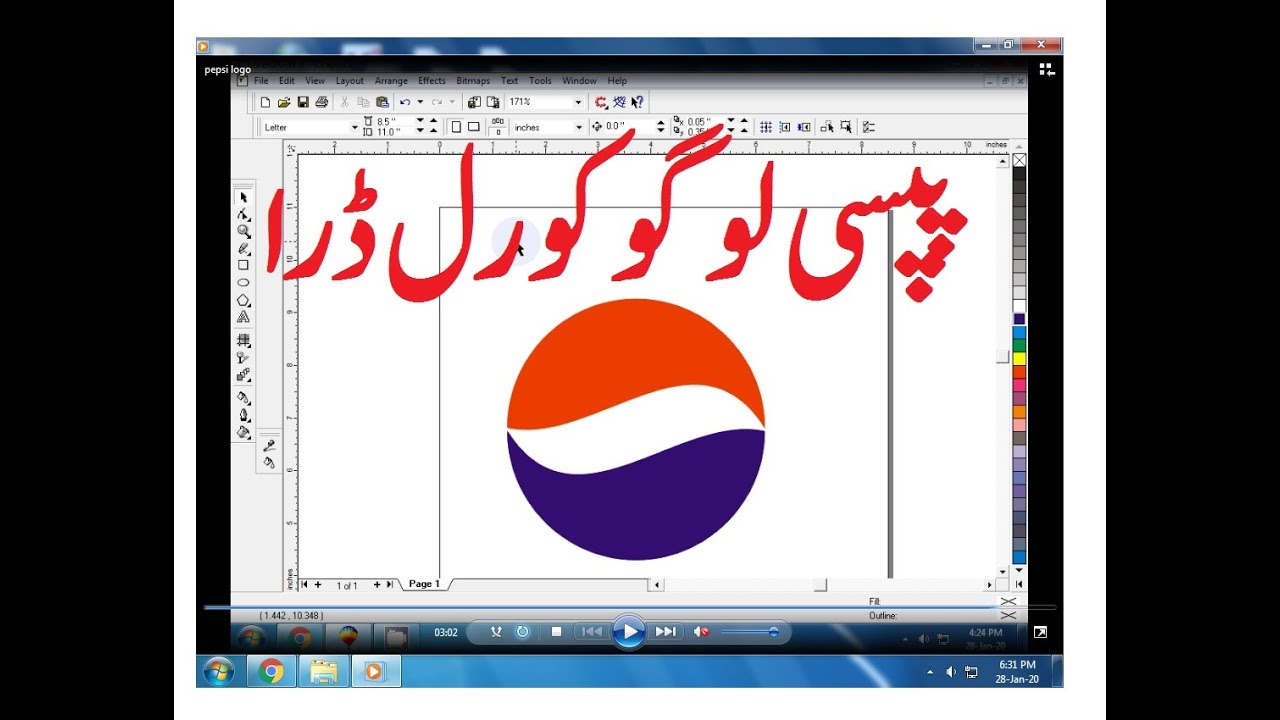
Task: Click the rotation angle 0.0 field
Action: click(x=628, y=127)
